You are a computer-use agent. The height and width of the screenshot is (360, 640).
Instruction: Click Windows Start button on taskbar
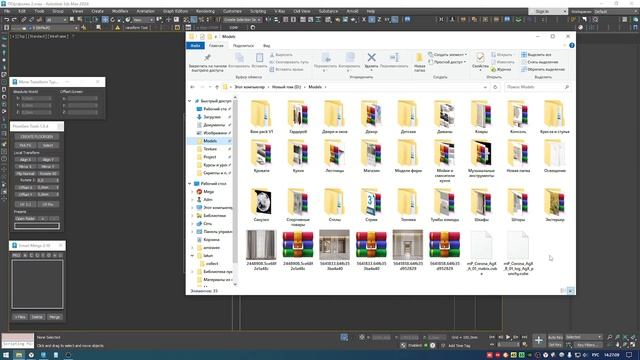pyautogui.click(x=6, y=355)
